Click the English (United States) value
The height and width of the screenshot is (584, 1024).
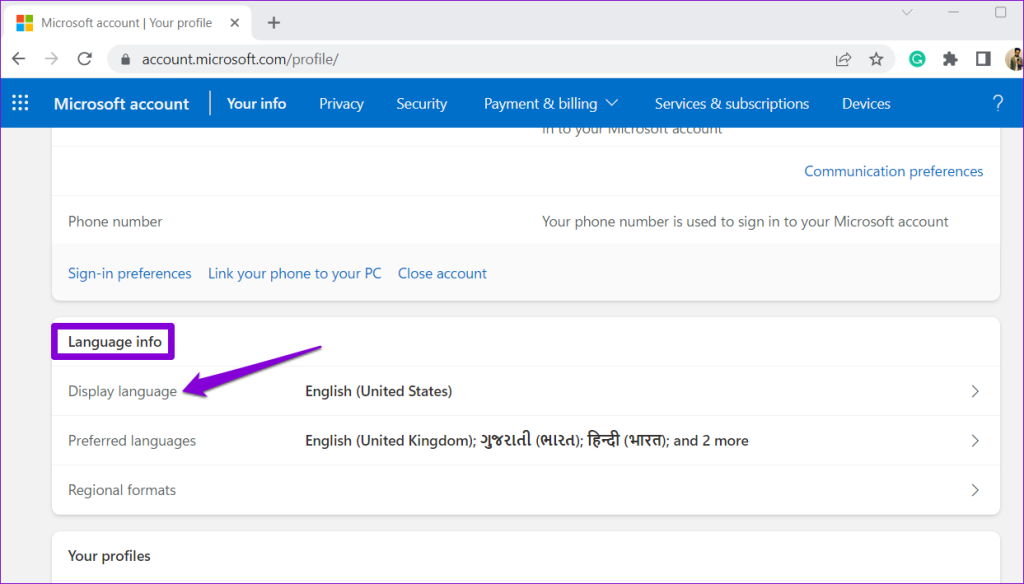click(378, 391)
